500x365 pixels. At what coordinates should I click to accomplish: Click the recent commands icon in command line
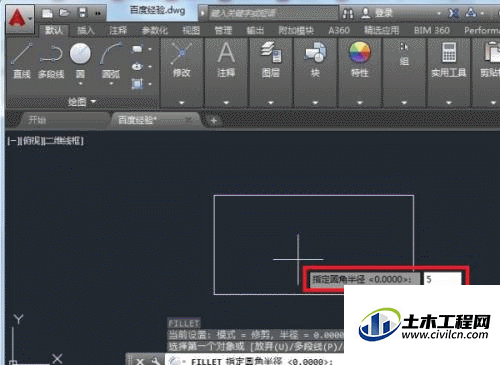pyautogui.click(x=175, y=361)
